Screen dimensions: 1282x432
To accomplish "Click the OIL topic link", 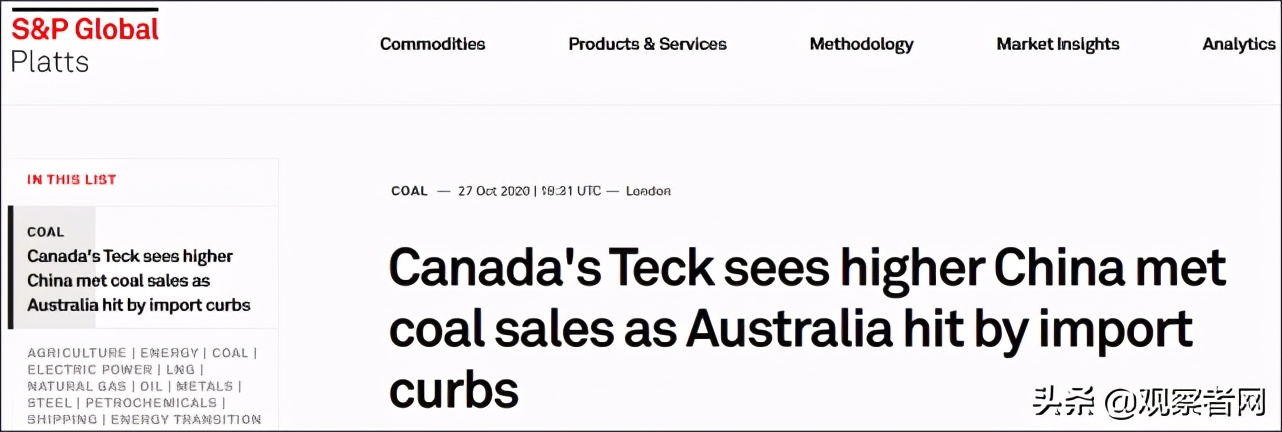I will [151, 386].
